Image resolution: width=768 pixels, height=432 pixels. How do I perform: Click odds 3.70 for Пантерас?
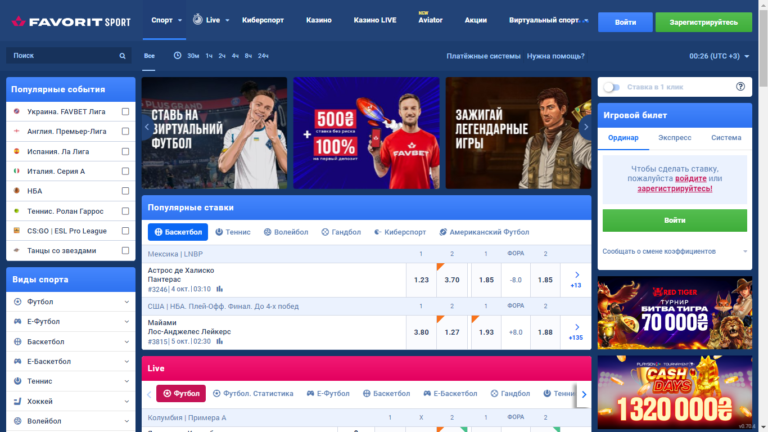(452, 280)
